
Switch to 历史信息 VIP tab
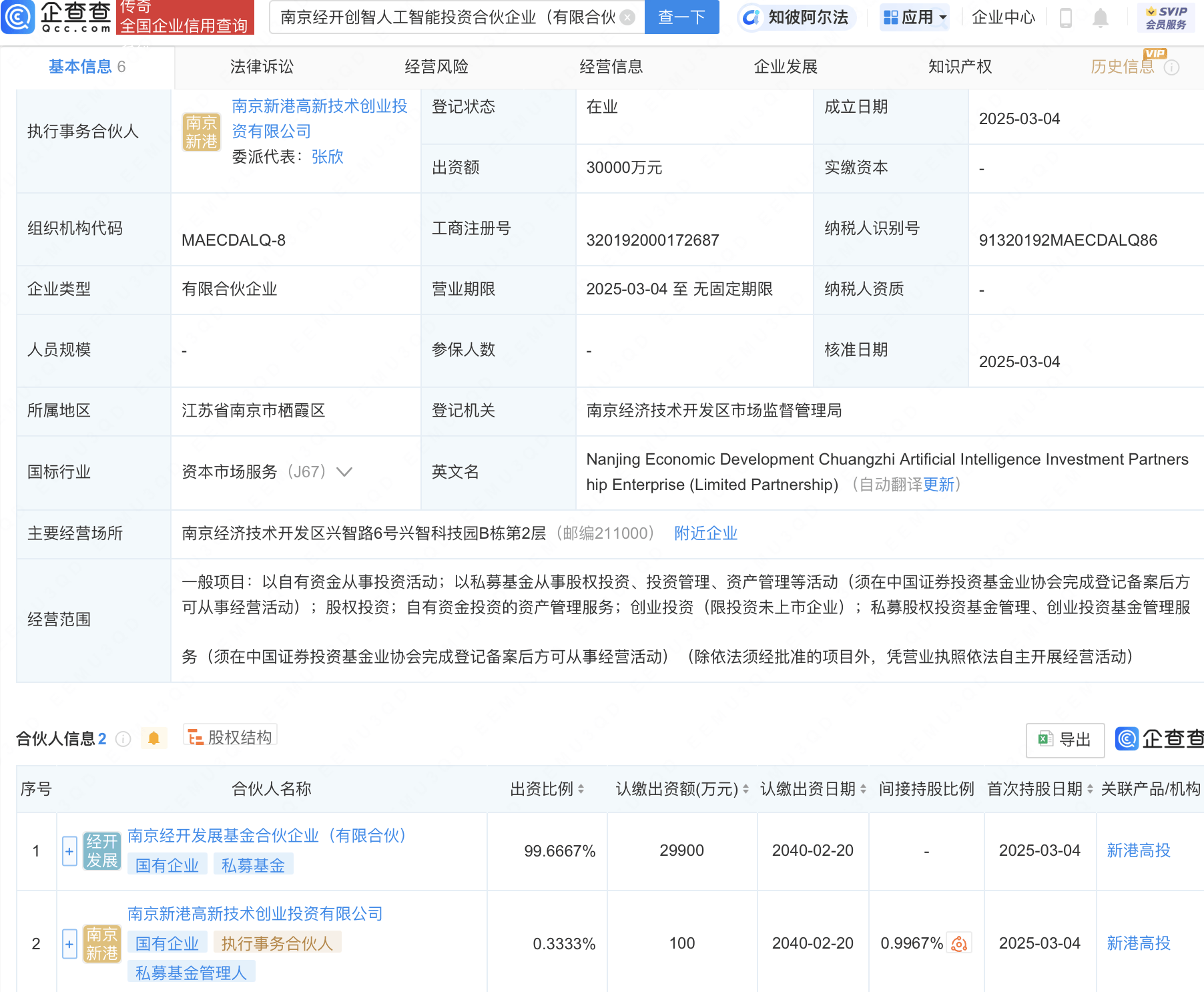click(1123, 67)
